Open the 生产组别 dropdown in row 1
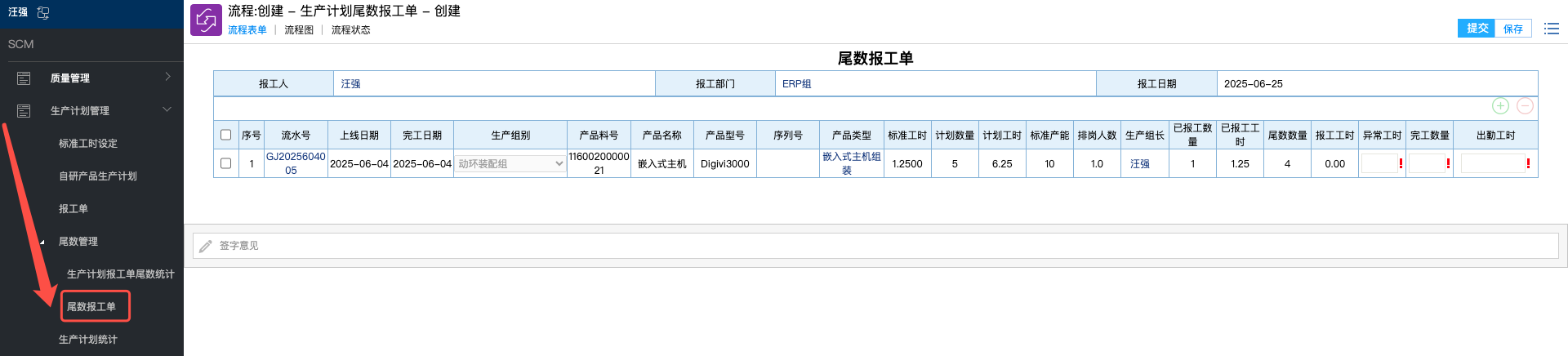This screenshot has height=356, width=1568. 510,163
